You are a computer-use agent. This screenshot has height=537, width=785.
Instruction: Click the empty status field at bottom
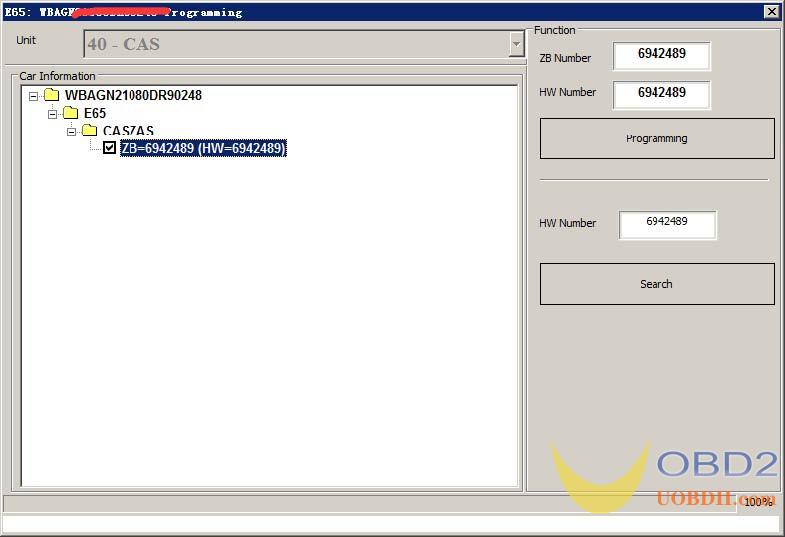pyautogui.click(x=390, y=525)
